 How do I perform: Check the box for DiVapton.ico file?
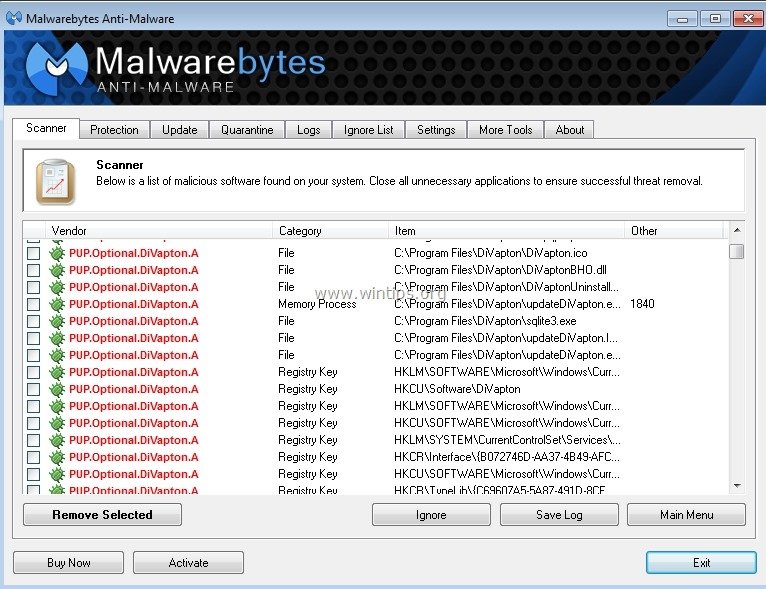33,253
